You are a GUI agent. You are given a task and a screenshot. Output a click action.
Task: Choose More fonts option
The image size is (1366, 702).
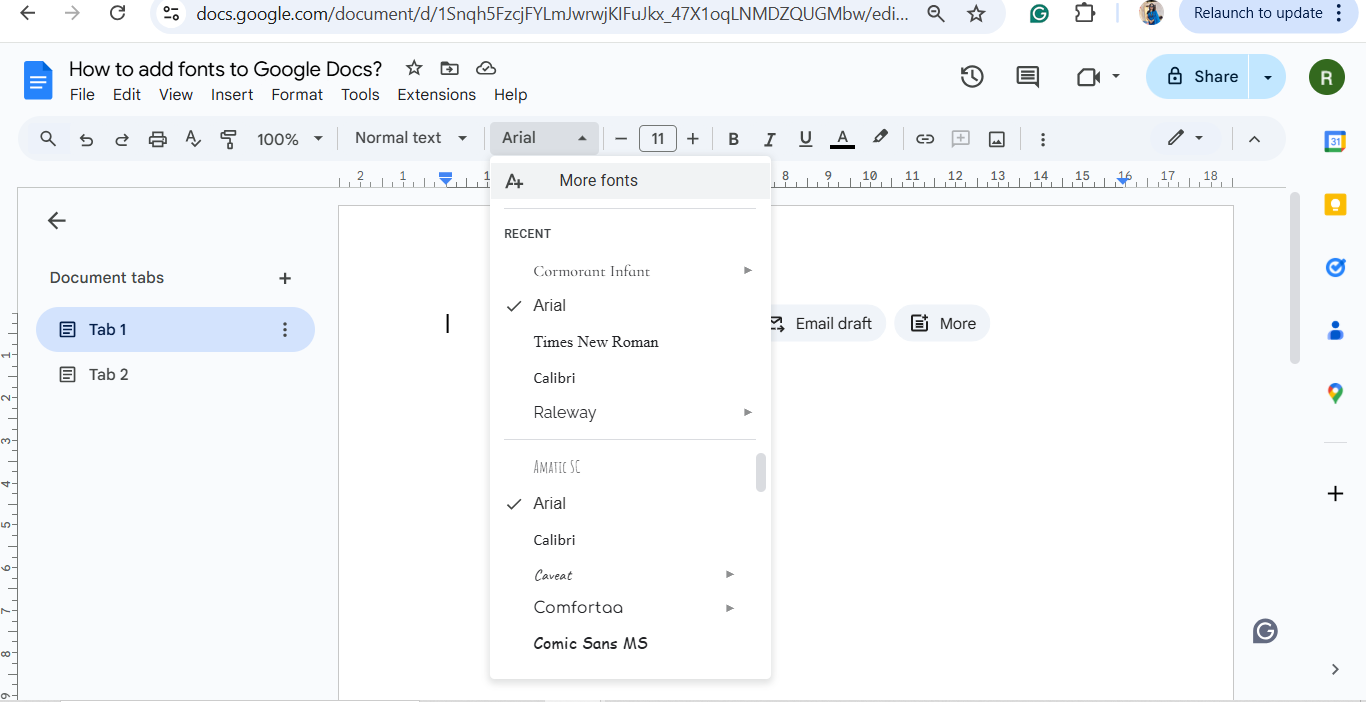coord(631,181)
